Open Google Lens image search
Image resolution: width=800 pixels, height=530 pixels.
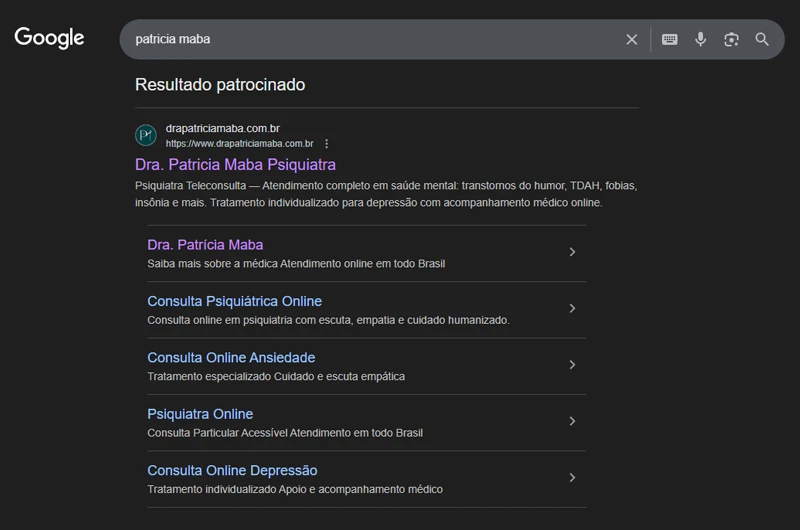731,39
